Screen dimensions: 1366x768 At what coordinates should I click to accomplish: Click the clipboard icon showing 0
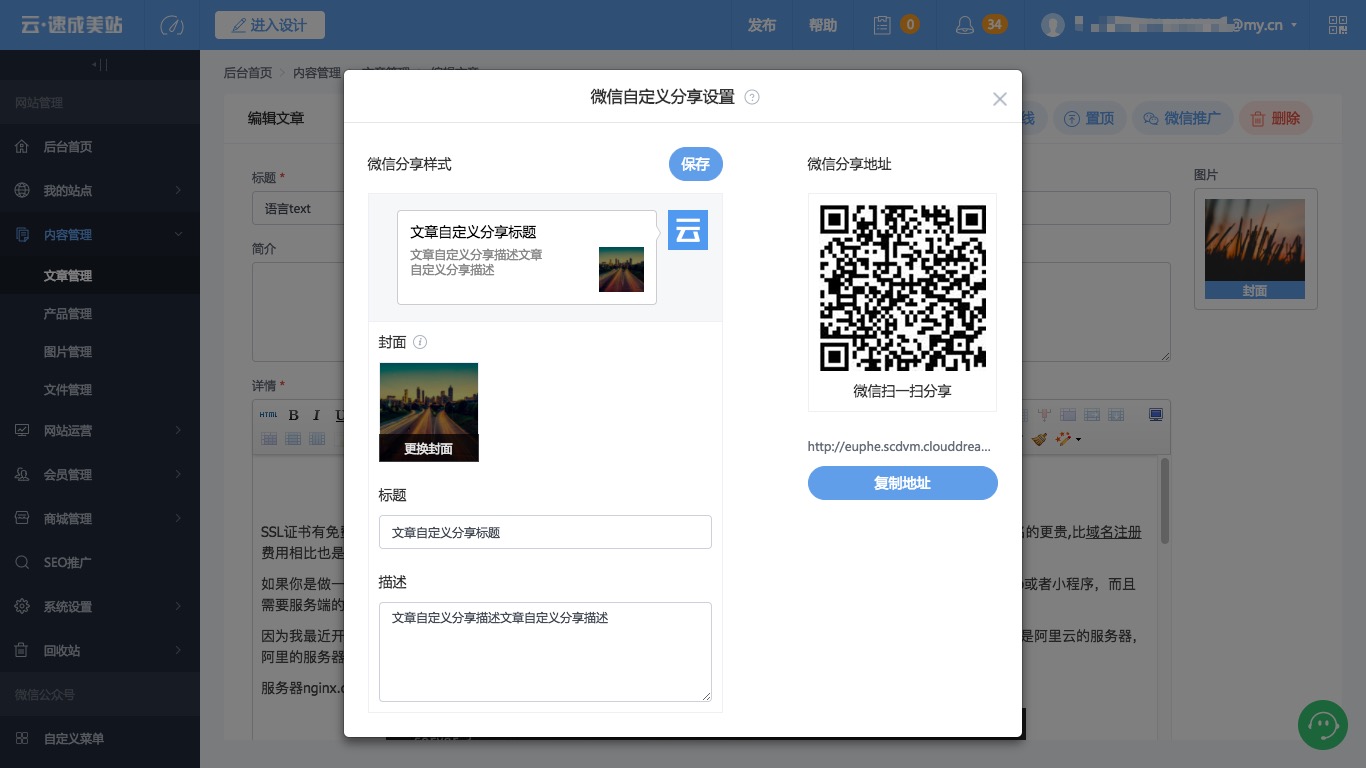[884, 25]
